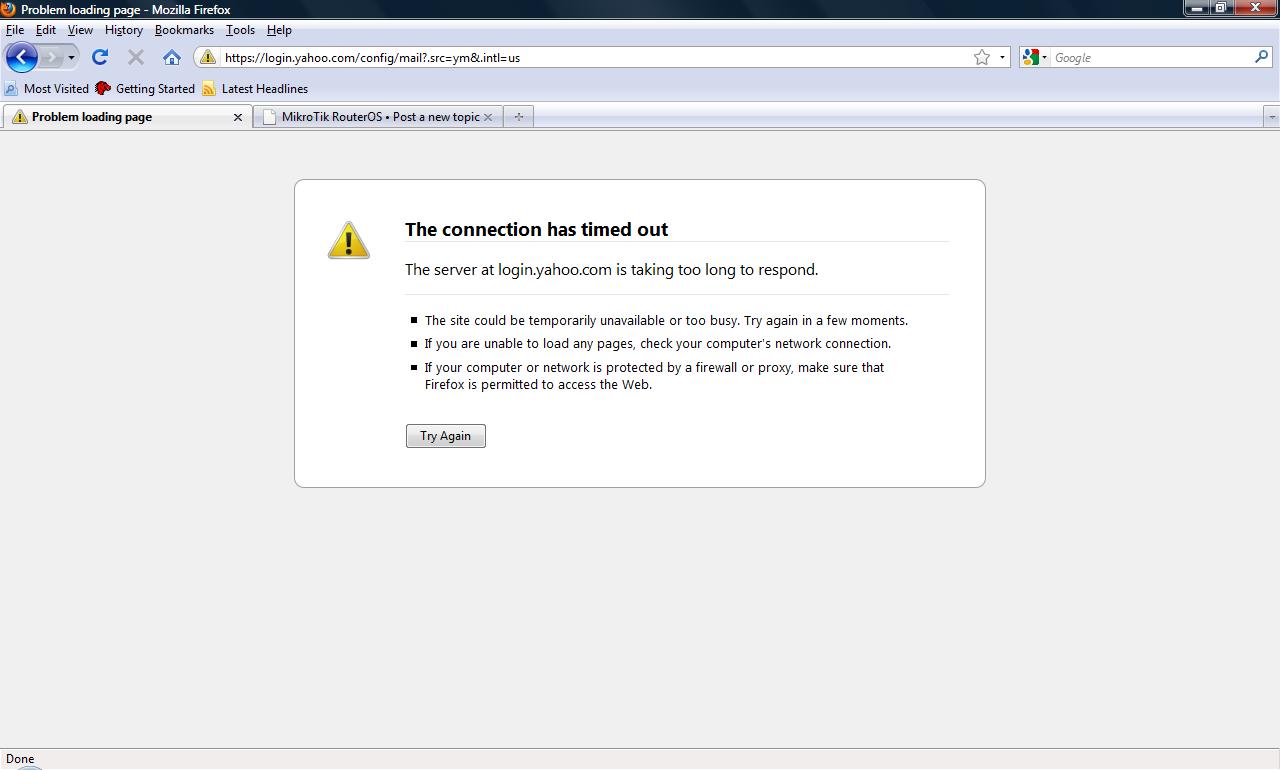Viewport: 1280px width, 770px height.
Task: Click the Try Again button
Action: 446,436
